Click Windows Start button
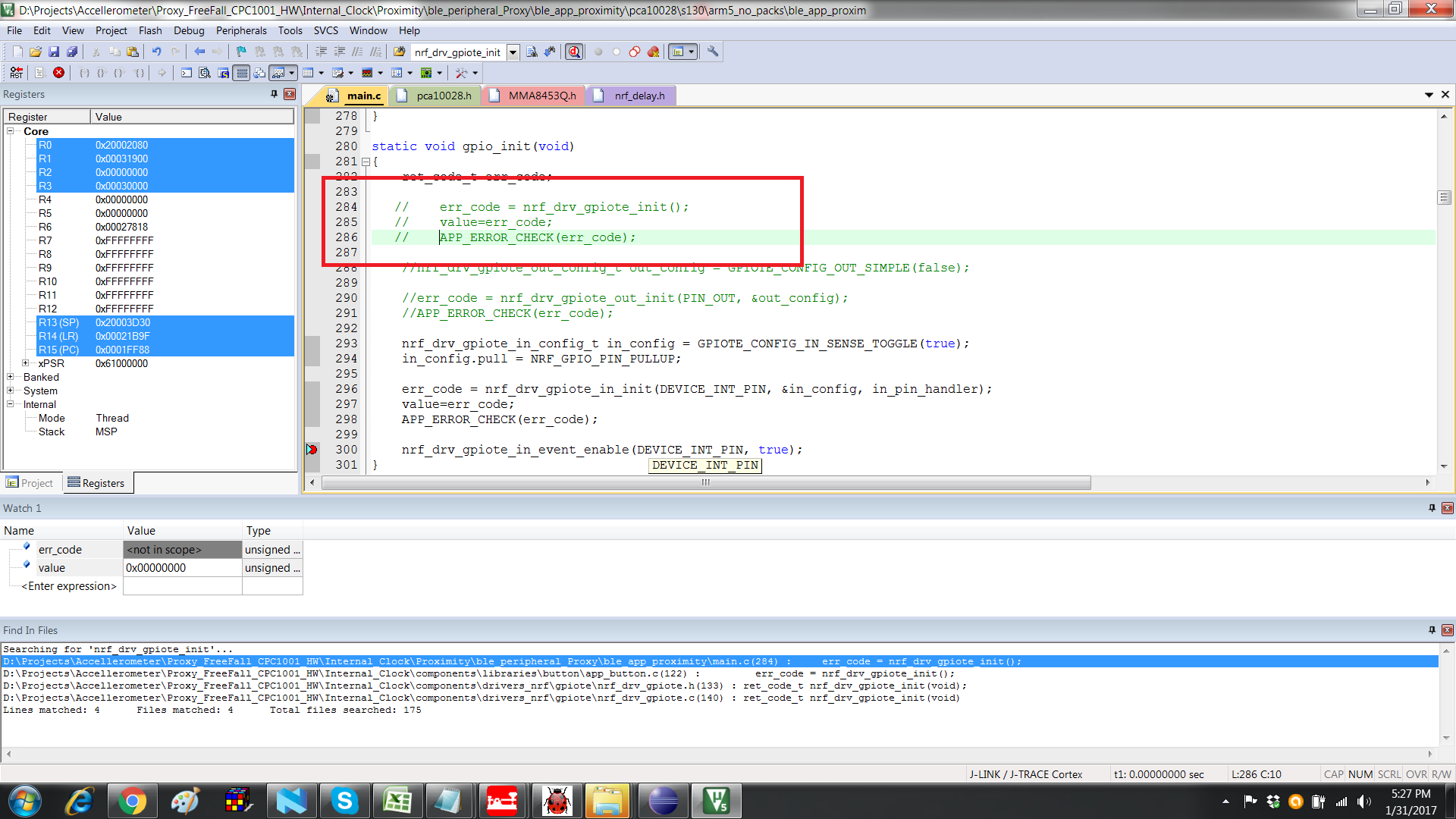Viewport: 1456px width, 819px height. (x=25, y=801)
